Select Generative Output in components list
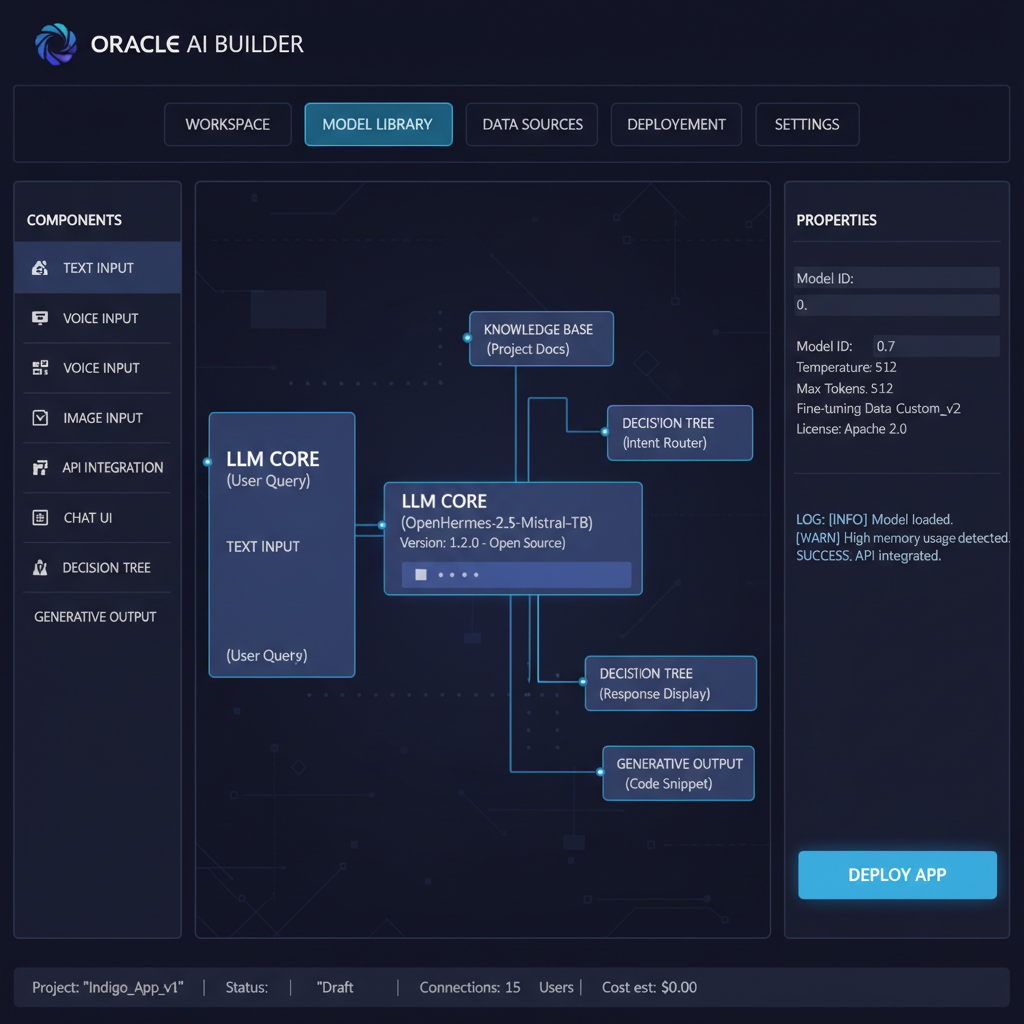1024x1024 pixels. (x=95, y=617)
